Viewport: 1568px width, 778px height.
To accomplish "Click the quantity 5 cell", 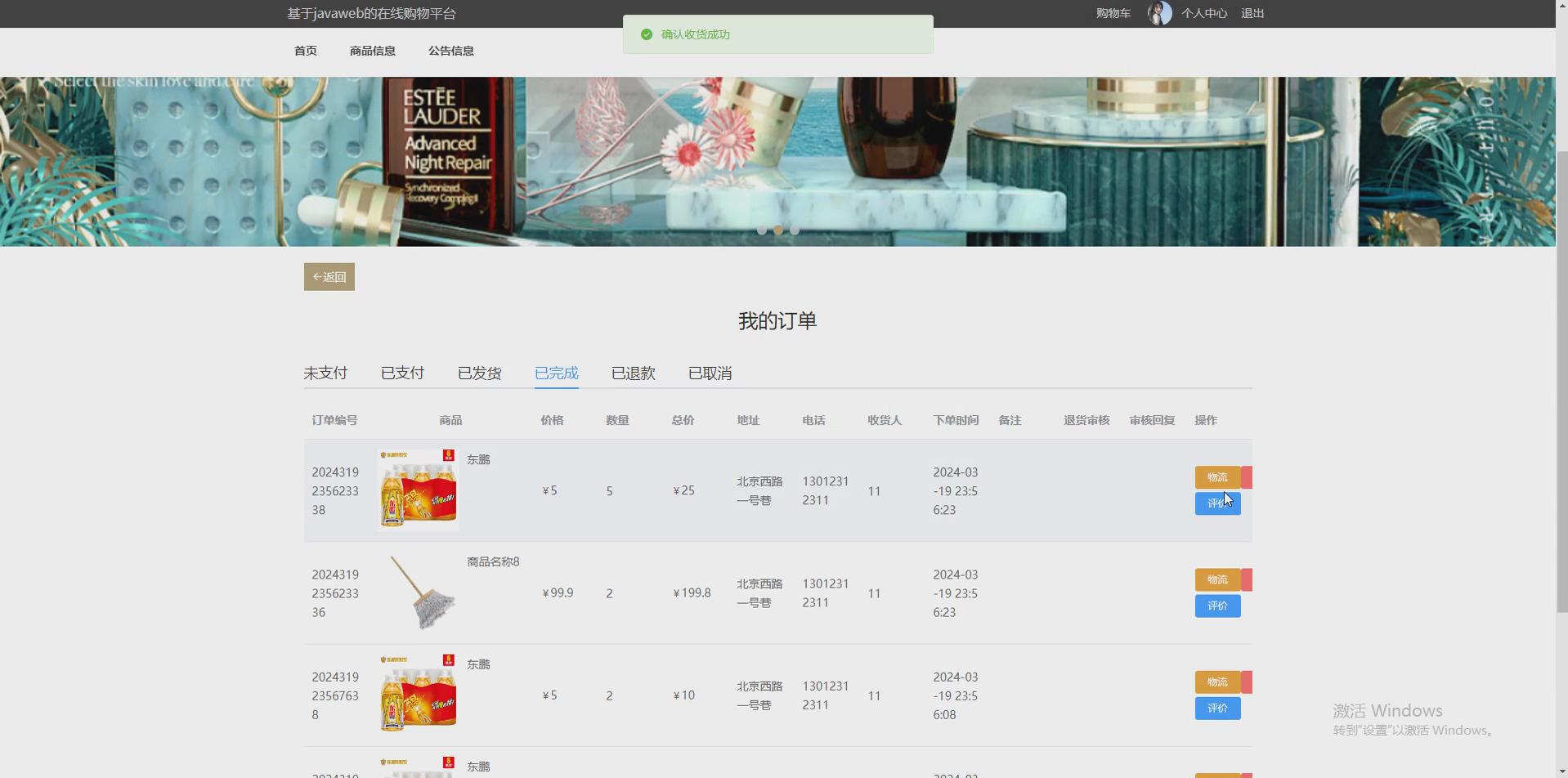I will point(609,491).
